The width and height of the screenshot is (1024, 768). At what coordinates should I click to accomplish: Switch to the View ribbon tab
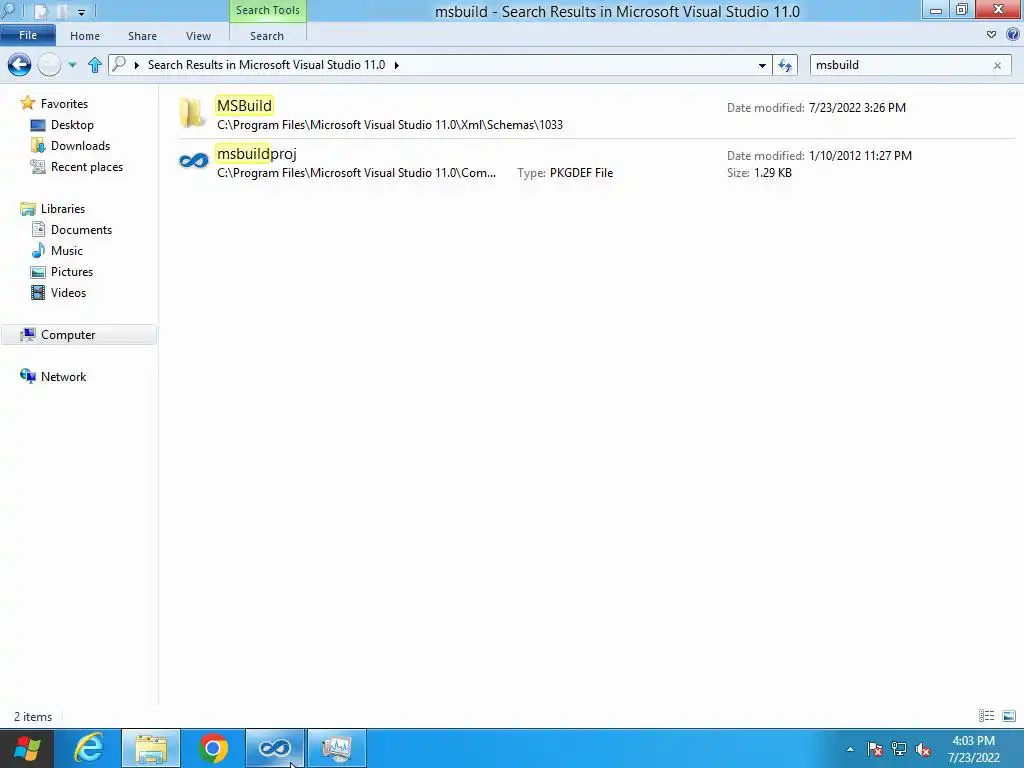coord(198,36)
